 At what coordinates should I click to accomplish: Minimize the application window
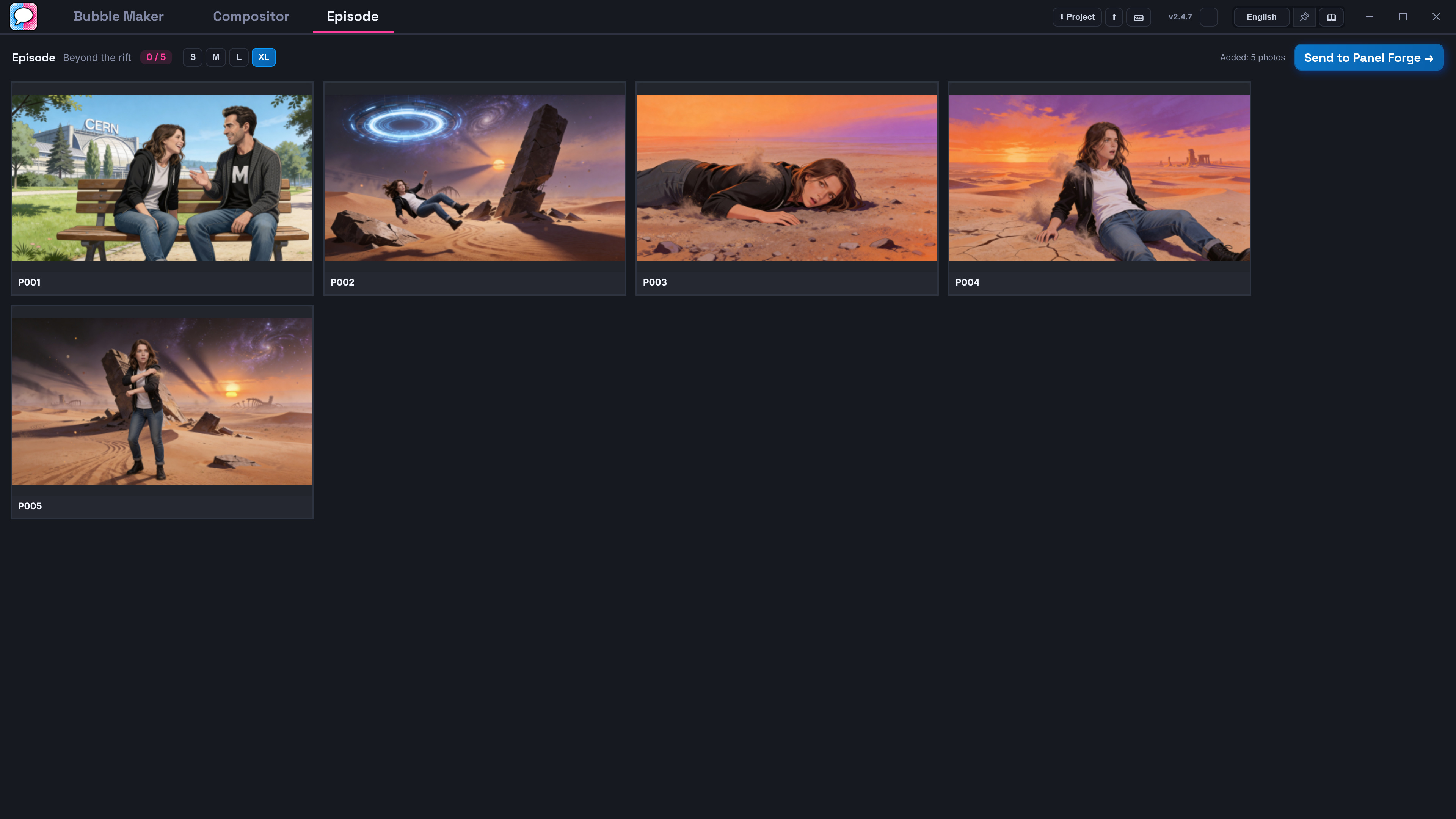click(x=1370, y=17)
